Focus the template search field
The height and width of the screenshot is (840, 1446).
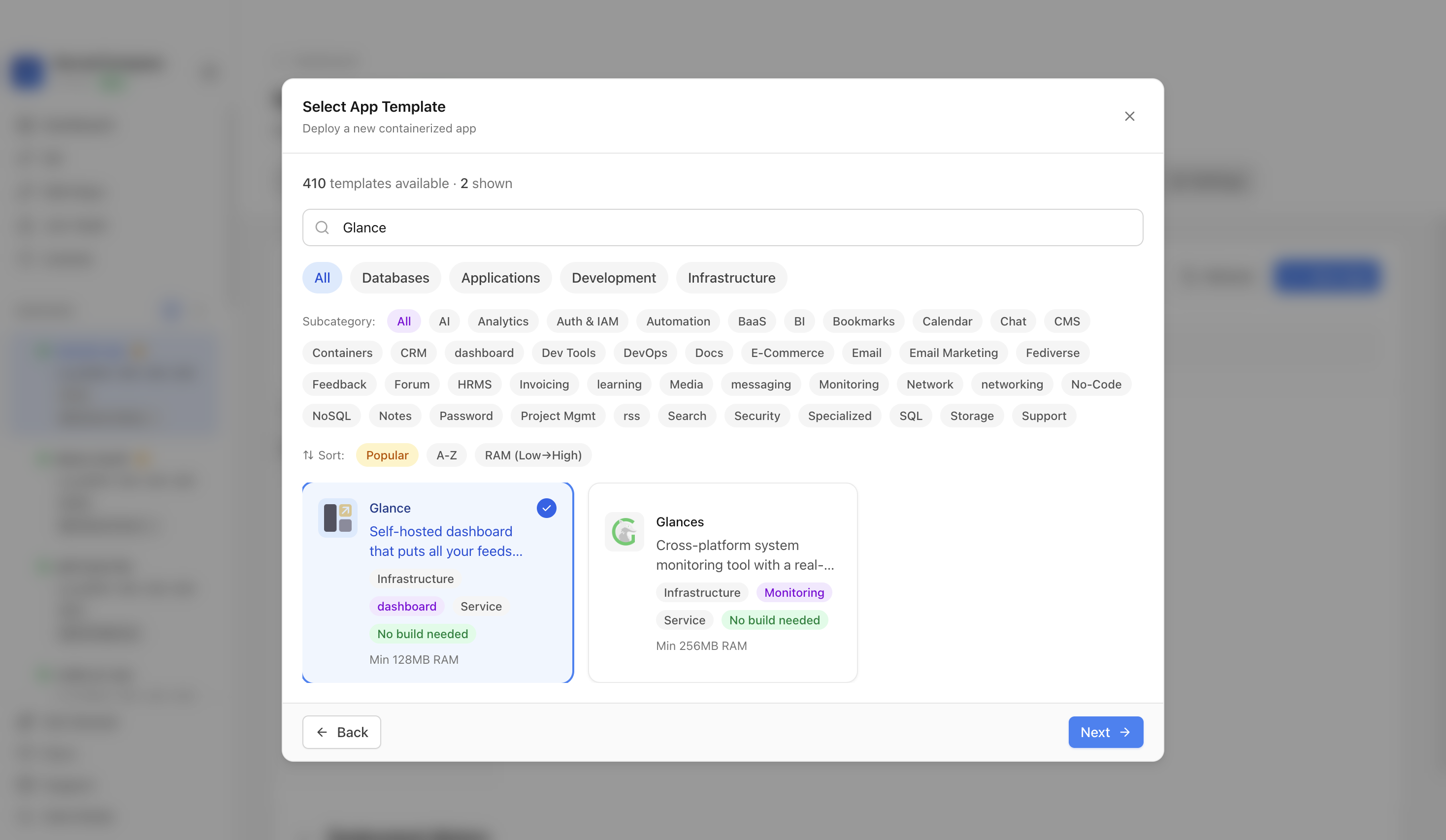[x=723, y=228]
